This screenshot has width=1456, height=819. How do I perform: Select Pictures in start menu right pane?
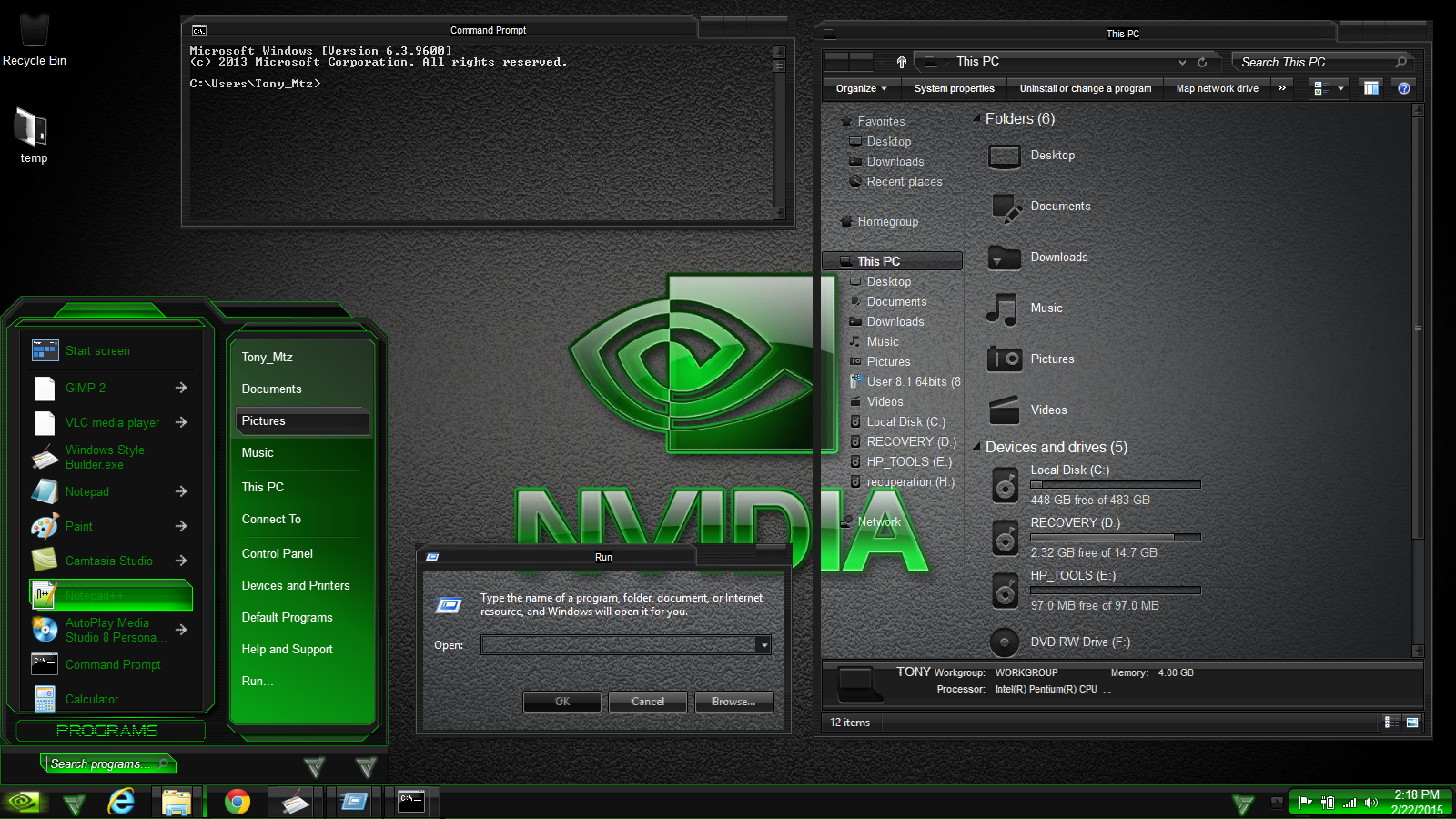303,421
